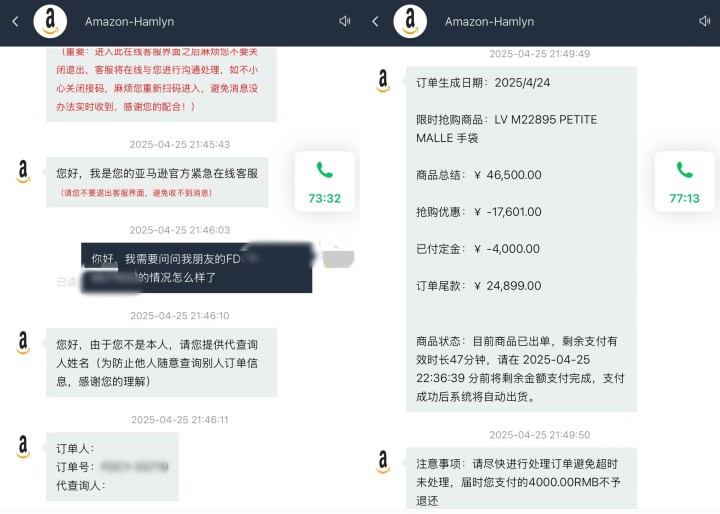
Task: Tap Amazon-Hamlyn title in left chat
Action: [x=129, y=21]
